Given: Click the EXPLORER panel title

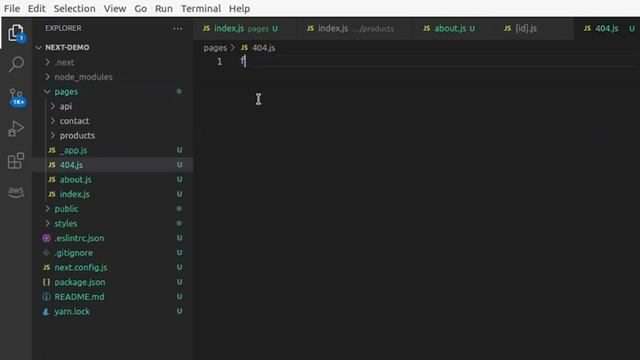Looking at the screenshot, I should pos(63,28).
